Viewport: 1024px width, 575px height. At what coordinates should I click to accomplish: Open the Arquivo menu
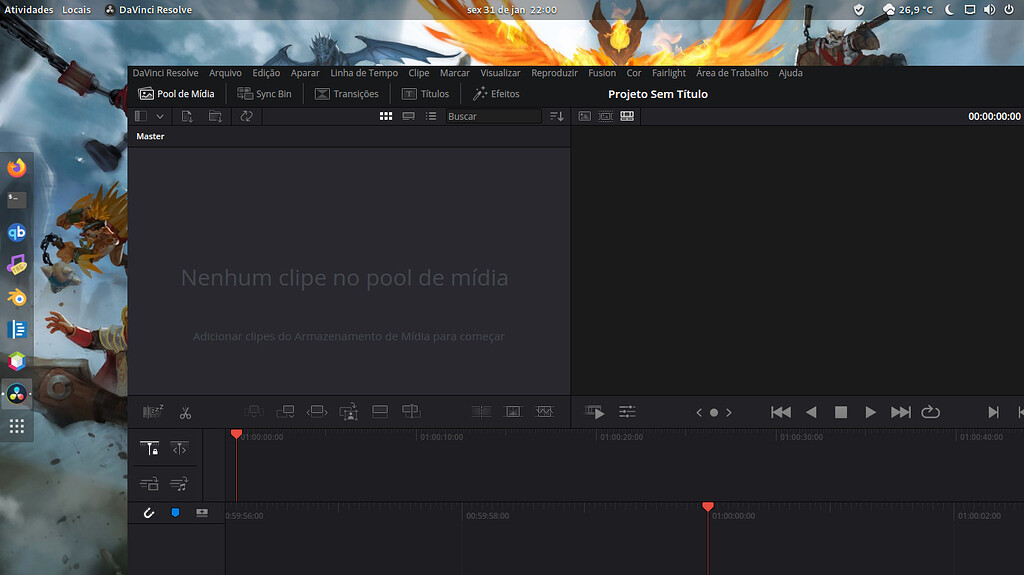pos(225,73)
